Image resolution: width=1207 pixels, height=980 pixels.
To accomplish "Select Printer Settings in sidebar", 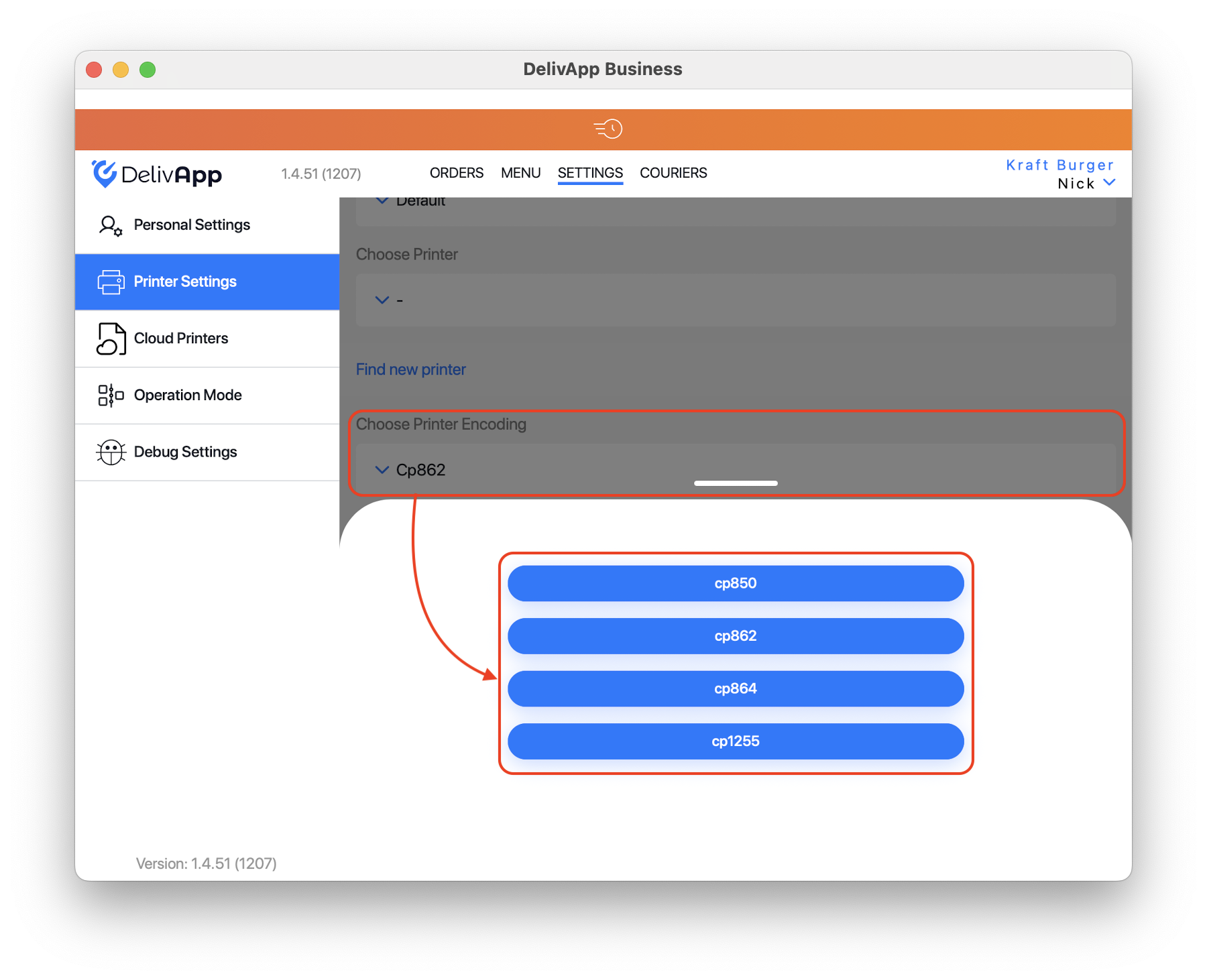I will 207,282.
